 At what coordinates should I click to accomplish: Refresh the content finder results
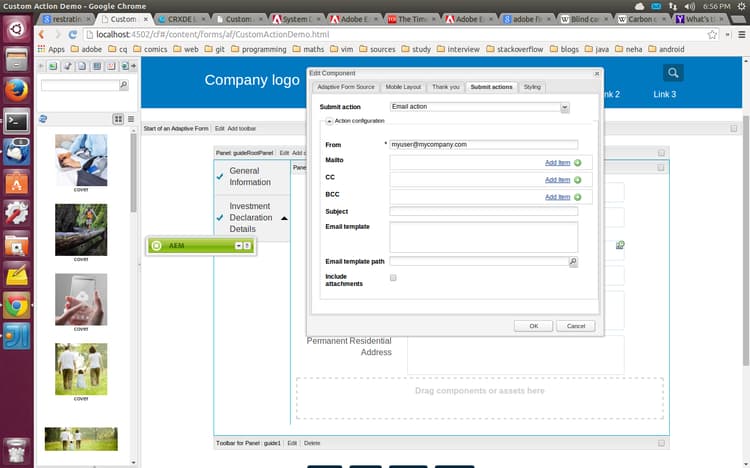click(x=43, y=119)
